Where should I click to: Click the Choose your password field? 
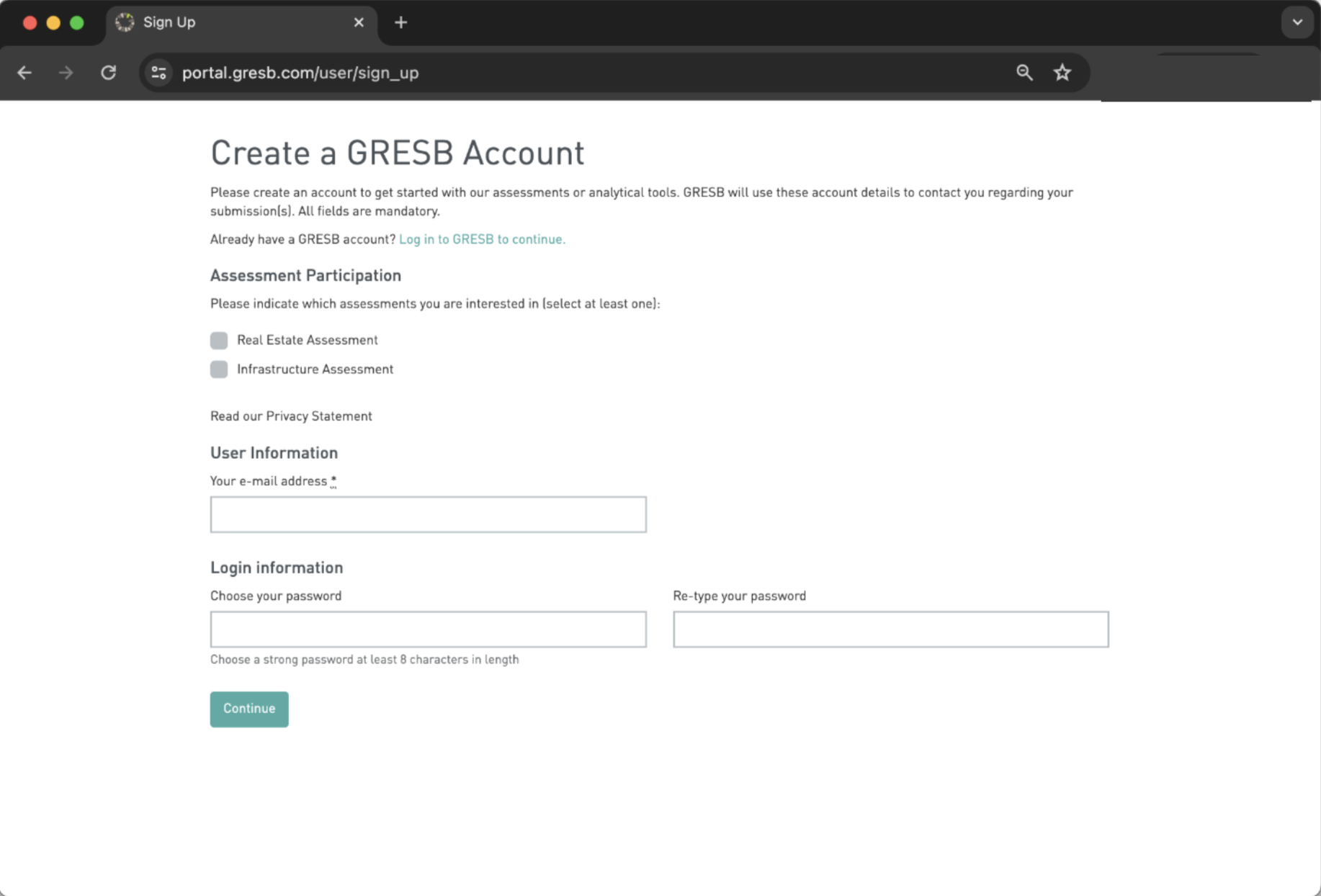tap(428, 630)
